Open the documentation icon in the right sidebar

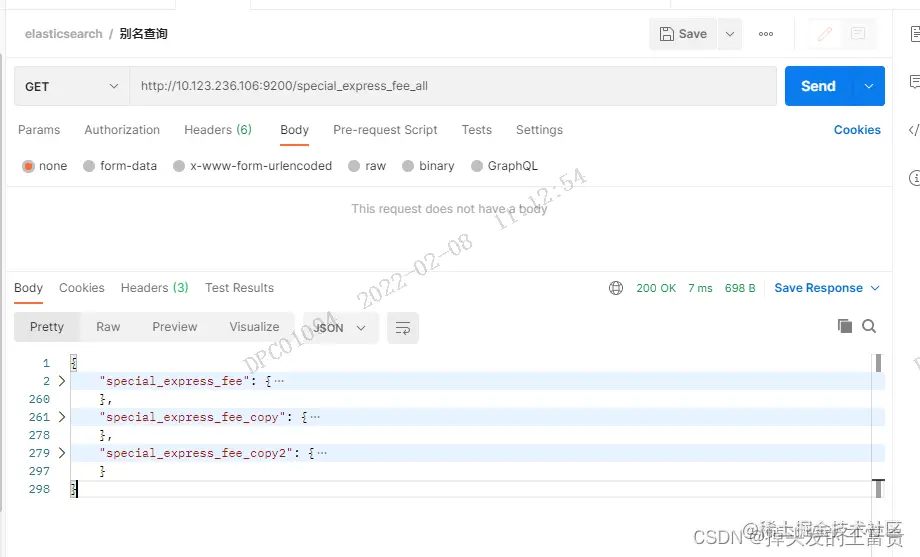coord(914,33)
